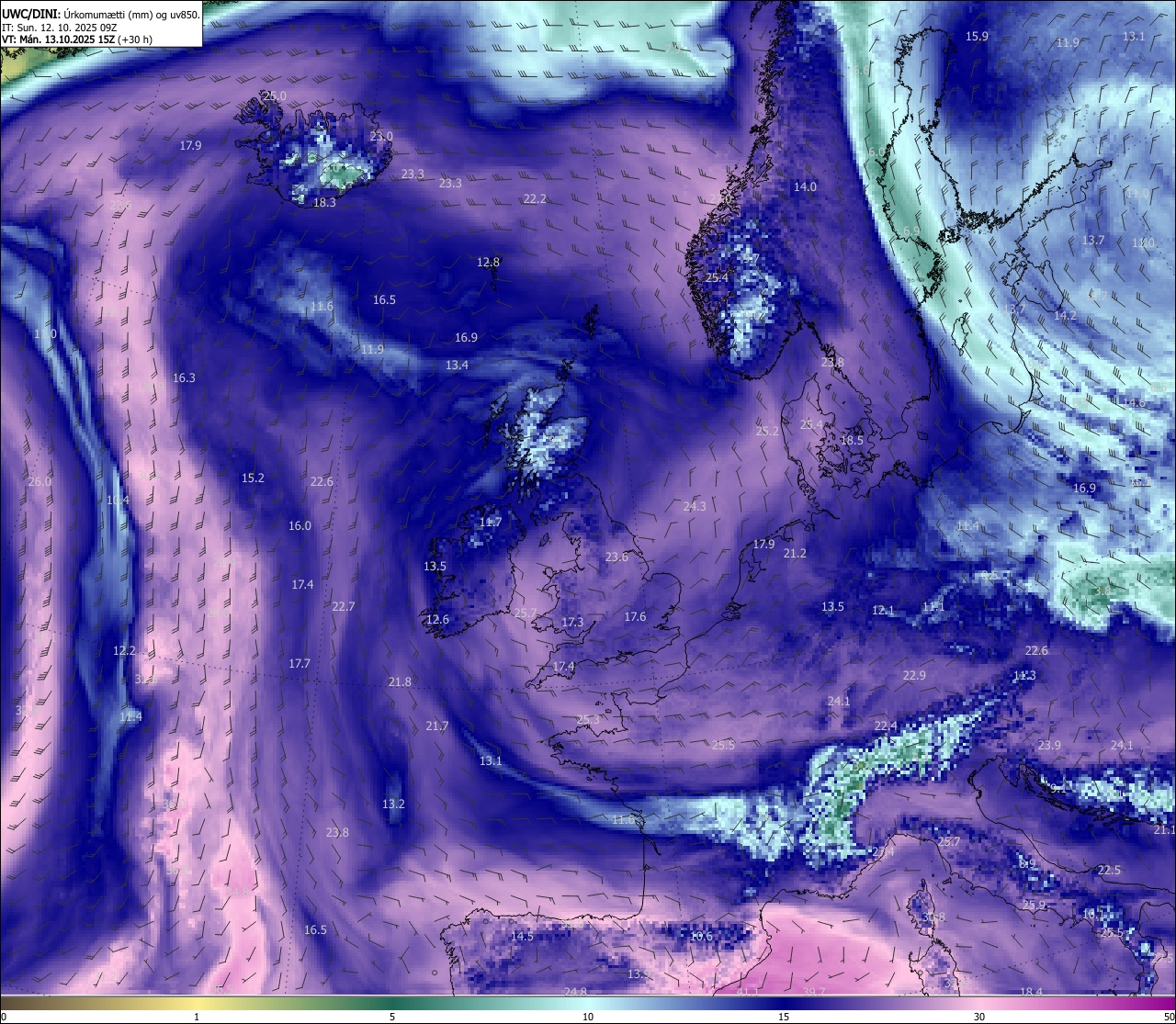Select the 25.9 value label

(1034, 905)
